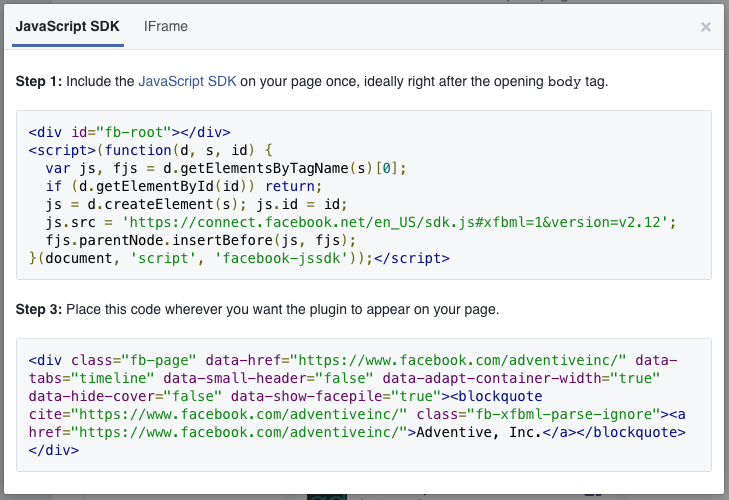The width and height of the screenshot is (729, 500).
Task: Click the 'return;' keyword in the script
Action: click(x=293, y=187)
